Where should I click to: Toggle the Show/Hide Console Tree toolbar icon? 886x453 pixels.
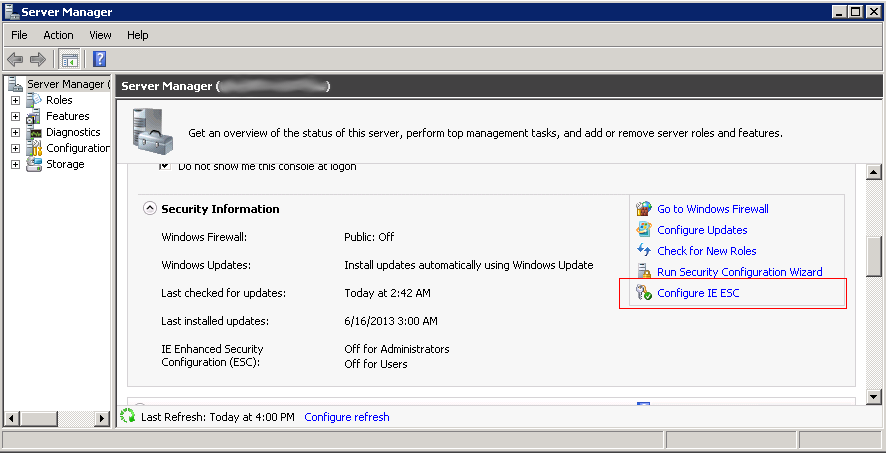(70, 59)
